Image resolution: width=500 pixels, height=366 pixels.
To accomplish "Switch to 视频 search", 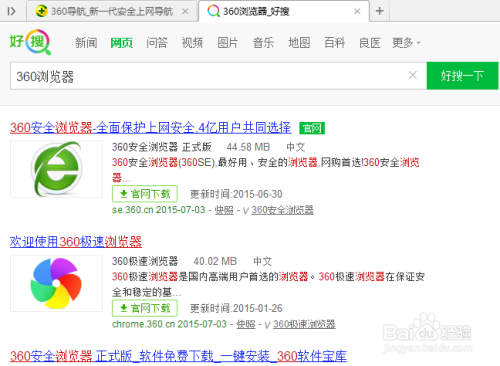I will (x=192, y=43).
